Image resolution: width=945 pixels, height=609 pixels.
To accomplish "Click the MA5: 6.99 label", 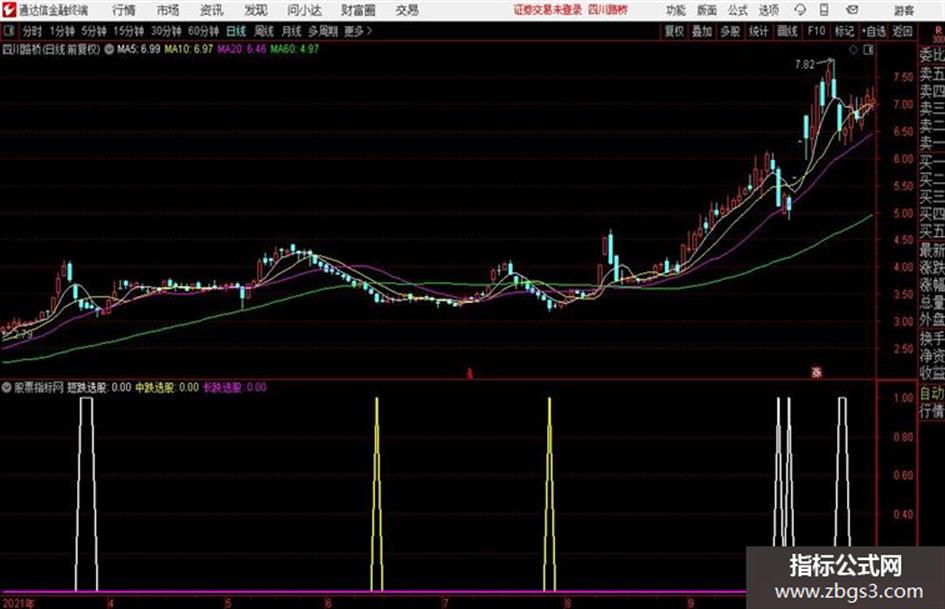I will (139, 49).
